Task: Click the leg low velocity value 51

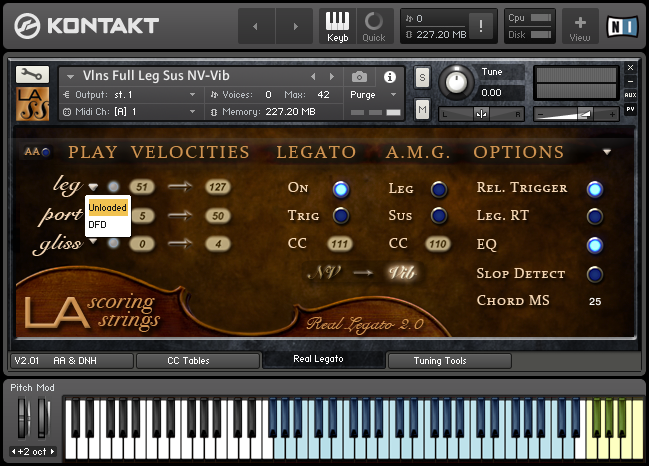Action: click(x=142, y=187)
